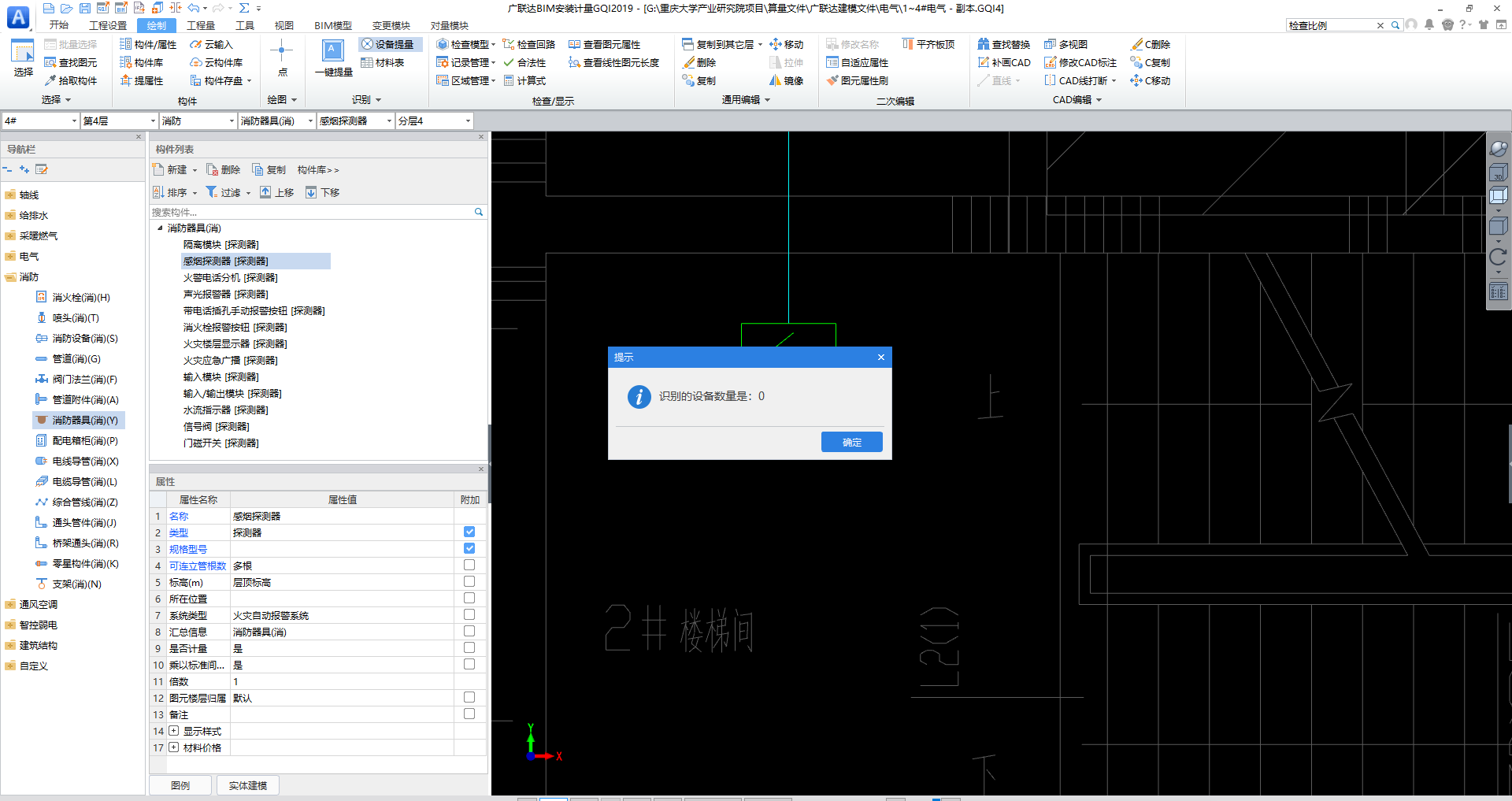Click the 补画CAD tool
The width and height of the screenshot is (1512, 801).
click(1004, 63)
